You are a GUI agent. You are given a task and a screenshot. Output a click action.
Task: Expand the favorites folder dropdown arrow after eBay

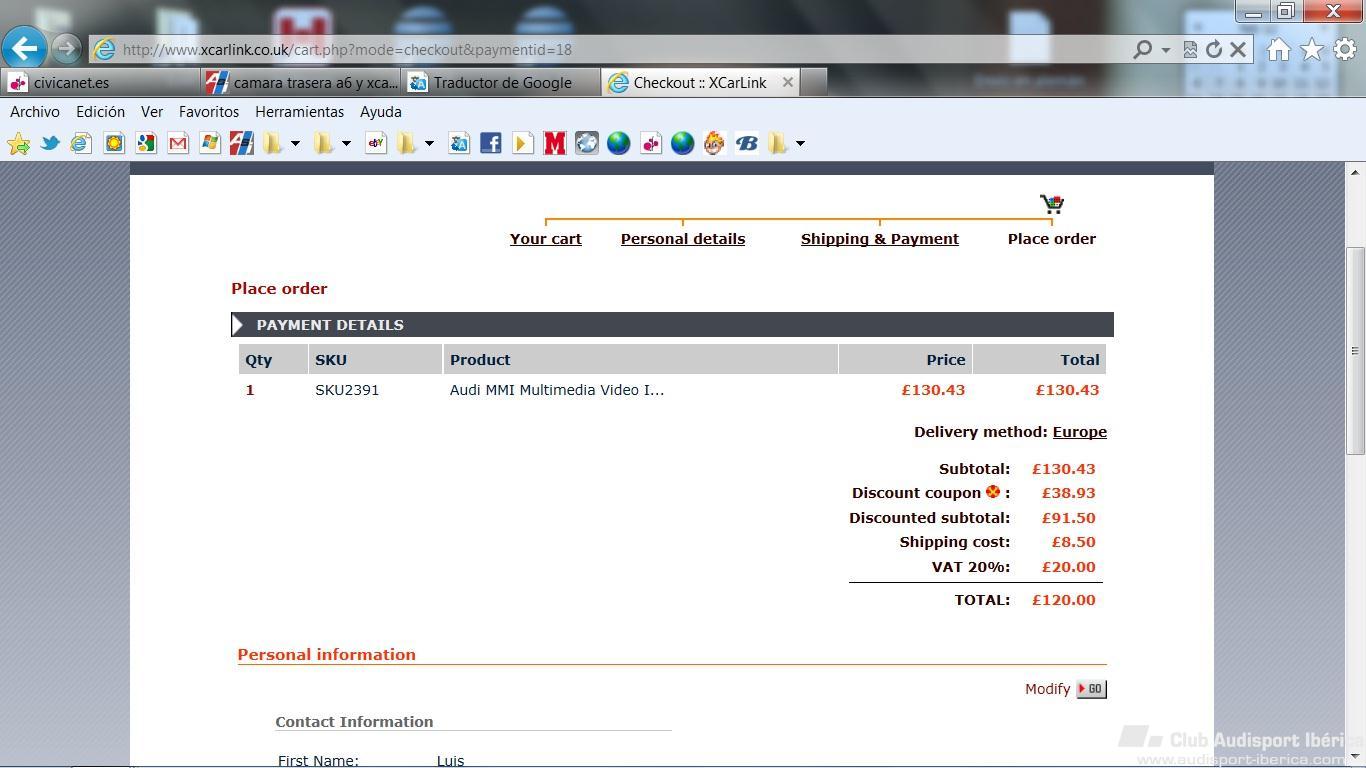[x=429, y=143]
